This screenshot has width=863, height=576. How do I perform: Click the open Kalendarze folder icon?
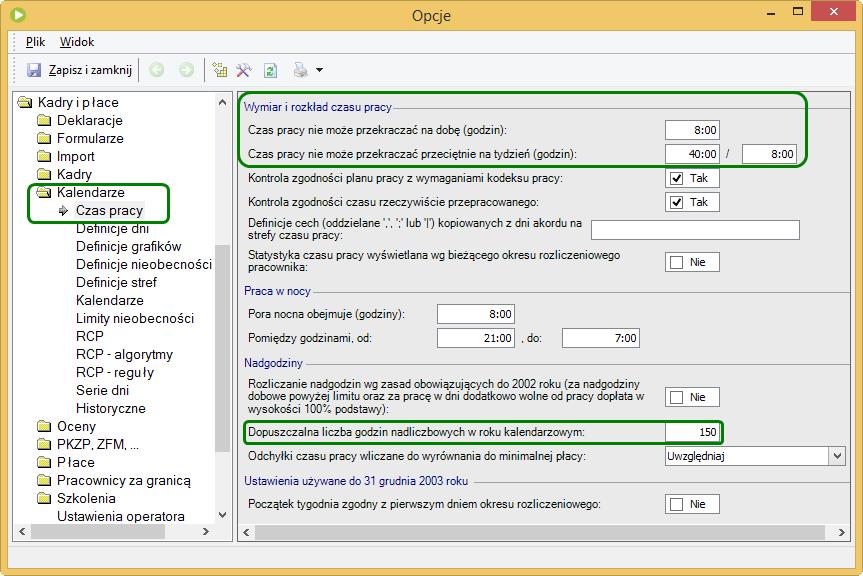pos(44,193)
